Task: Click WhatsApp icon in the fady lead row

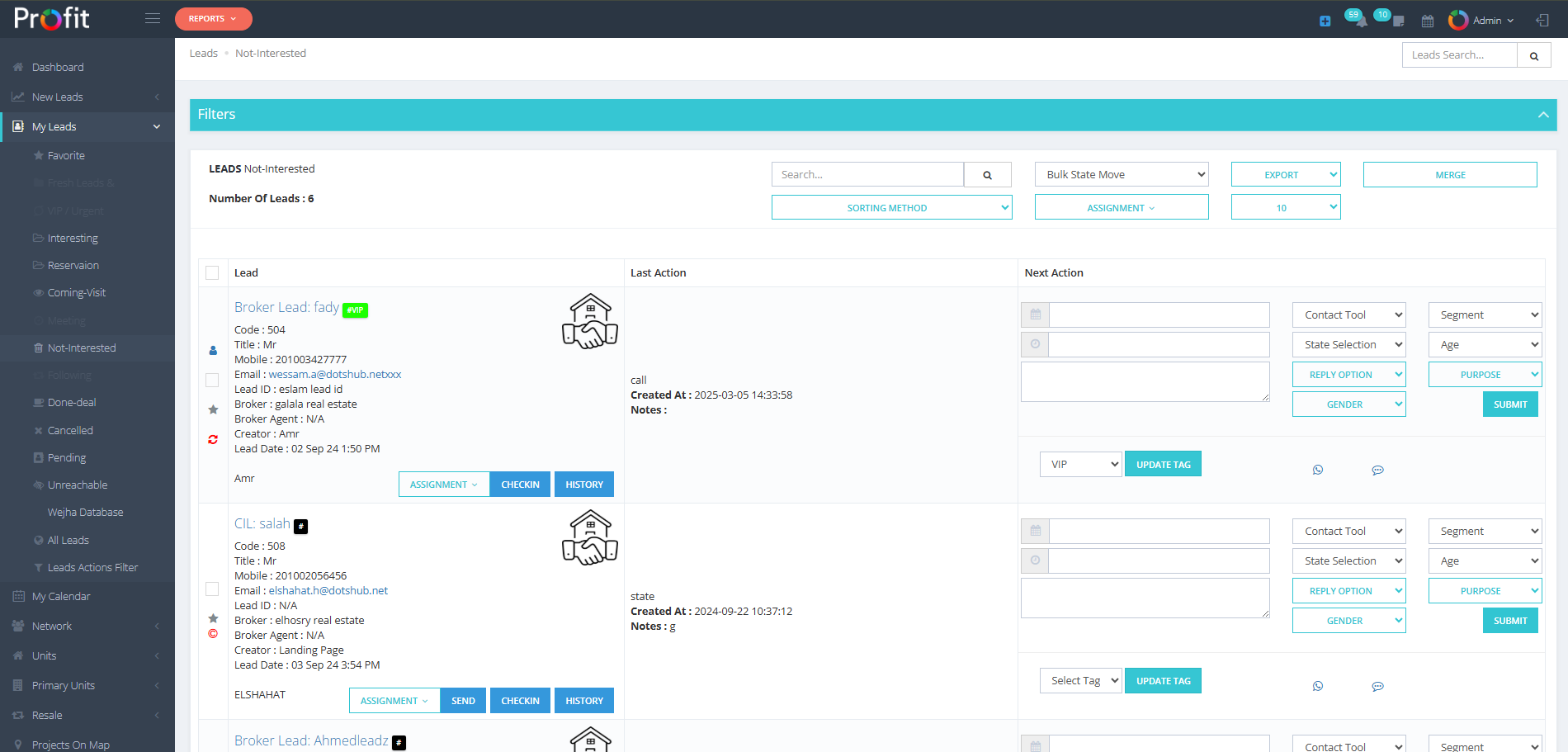Action: pyautogui.click(x=1318, y=470)
